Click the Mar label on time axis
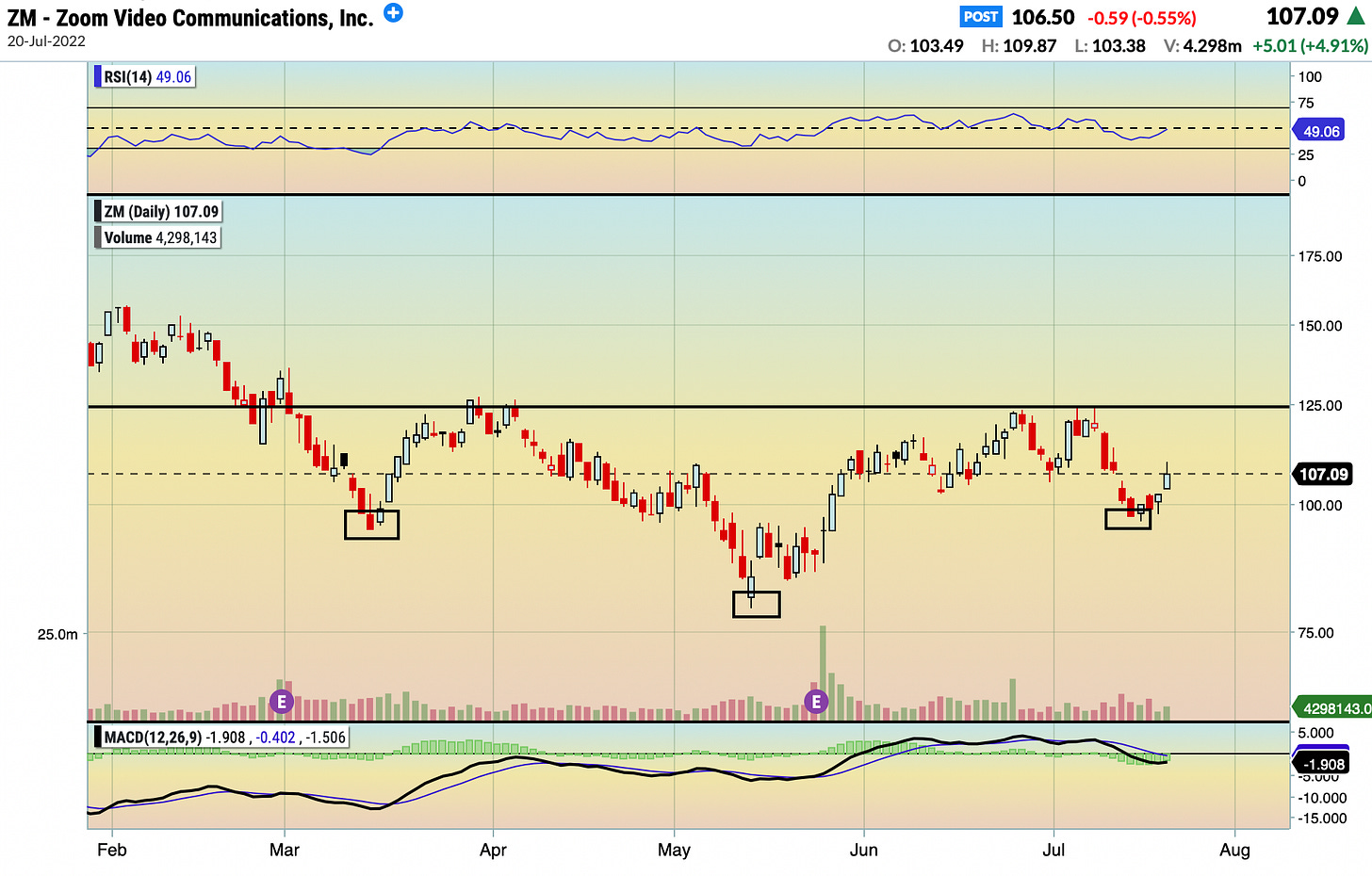 [284, 850]
